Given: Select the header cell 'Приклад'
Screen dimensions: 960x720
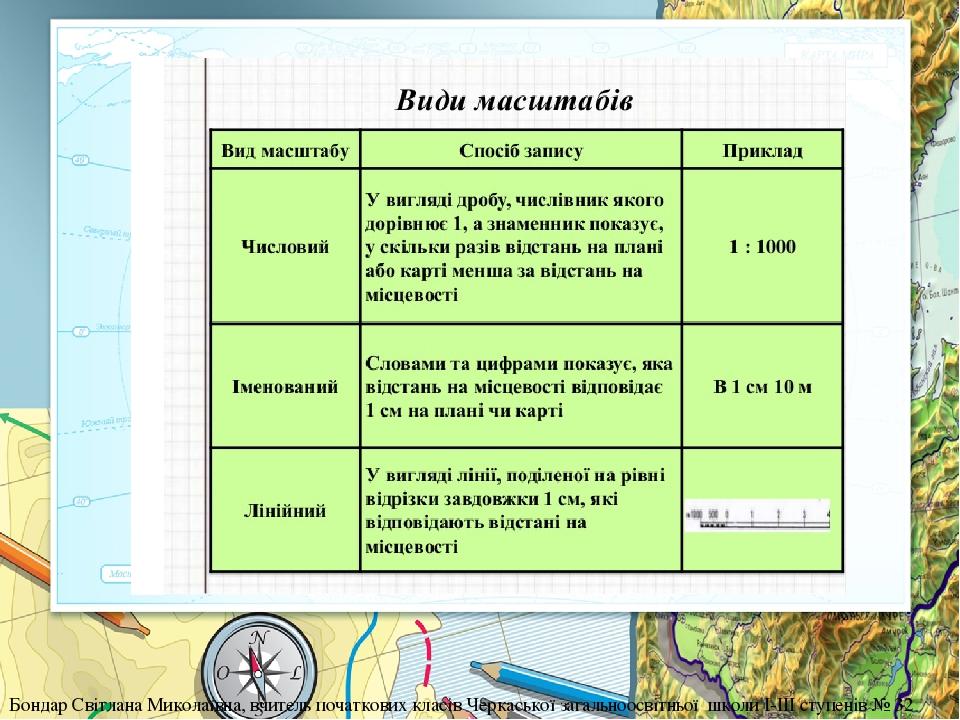Looking at the screenshot, I should (x=762, y=150).
